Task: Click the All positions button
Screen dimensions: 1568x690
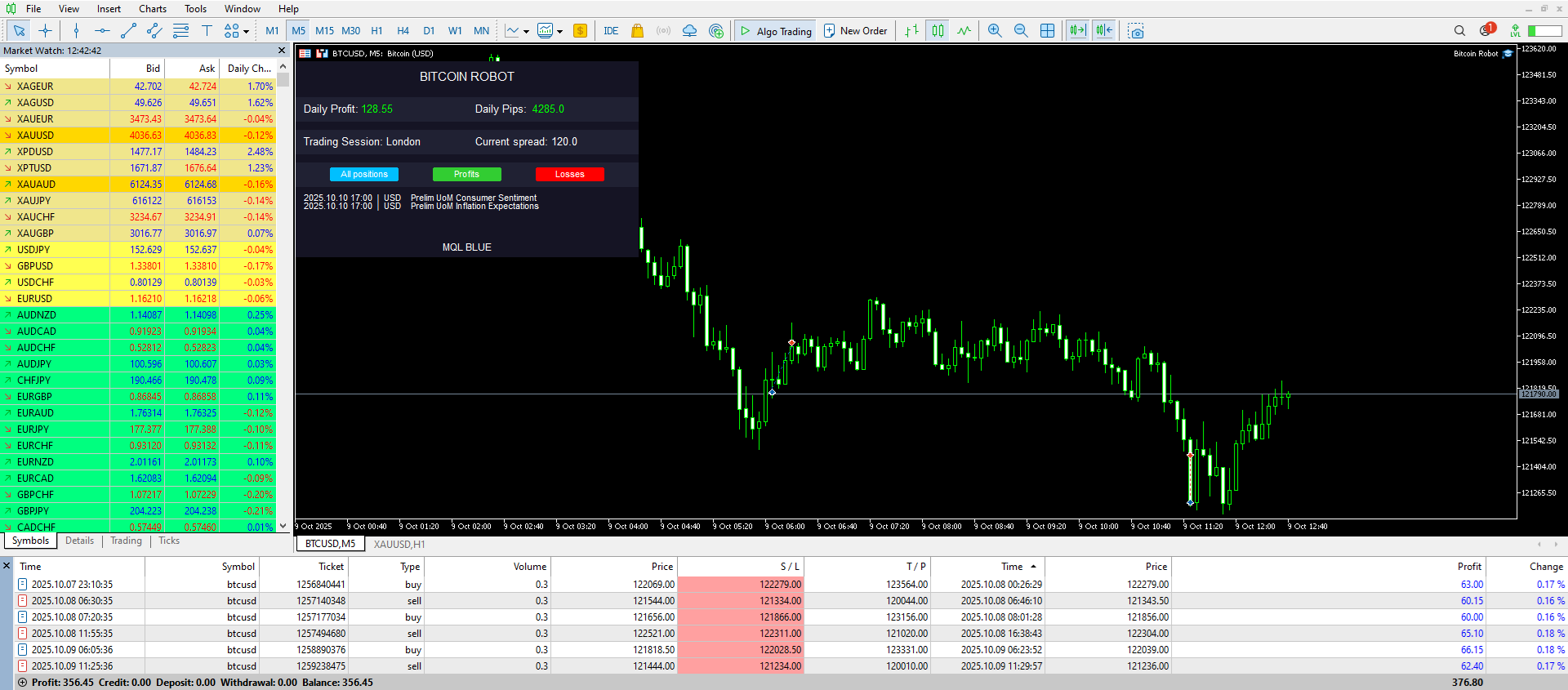Action: coord(364,174)
